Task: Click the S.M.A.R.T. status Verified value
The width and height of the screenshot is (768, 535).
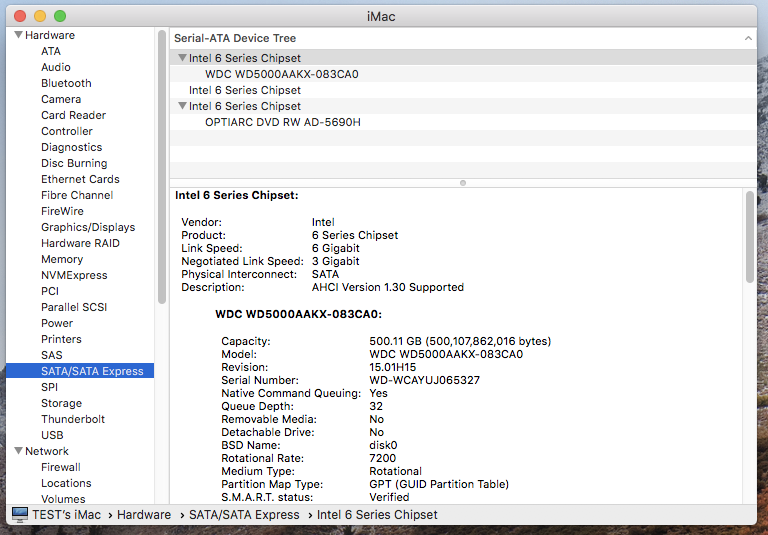Action: coord(389,497)
